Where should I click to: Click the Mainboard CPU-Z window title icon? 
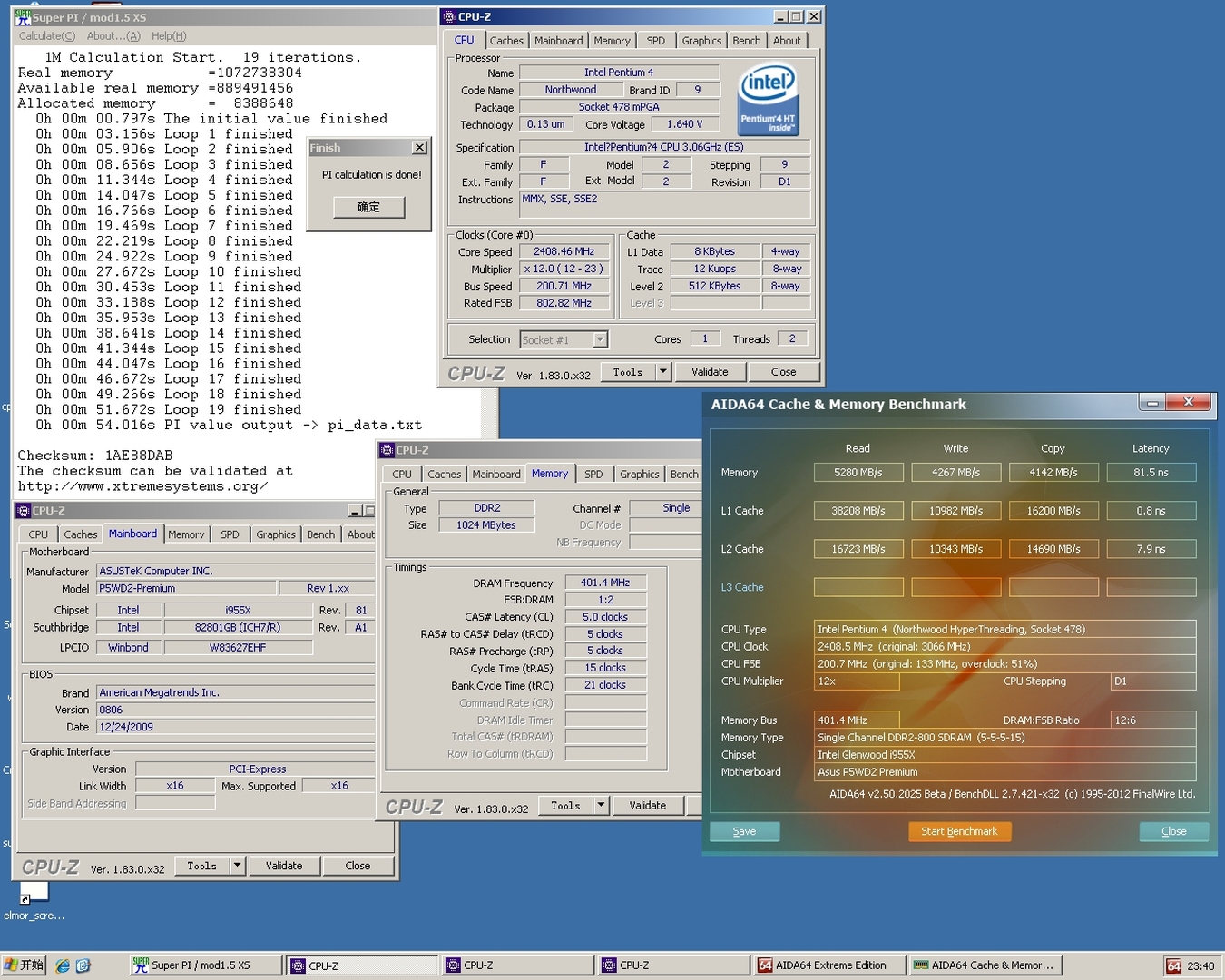click(23, 511)
